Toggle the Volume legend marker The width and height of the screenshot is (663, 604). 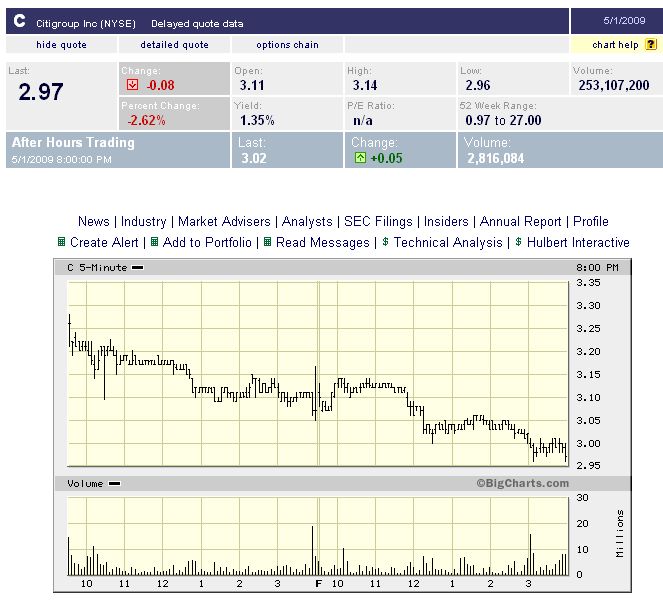tap(114, 484)
